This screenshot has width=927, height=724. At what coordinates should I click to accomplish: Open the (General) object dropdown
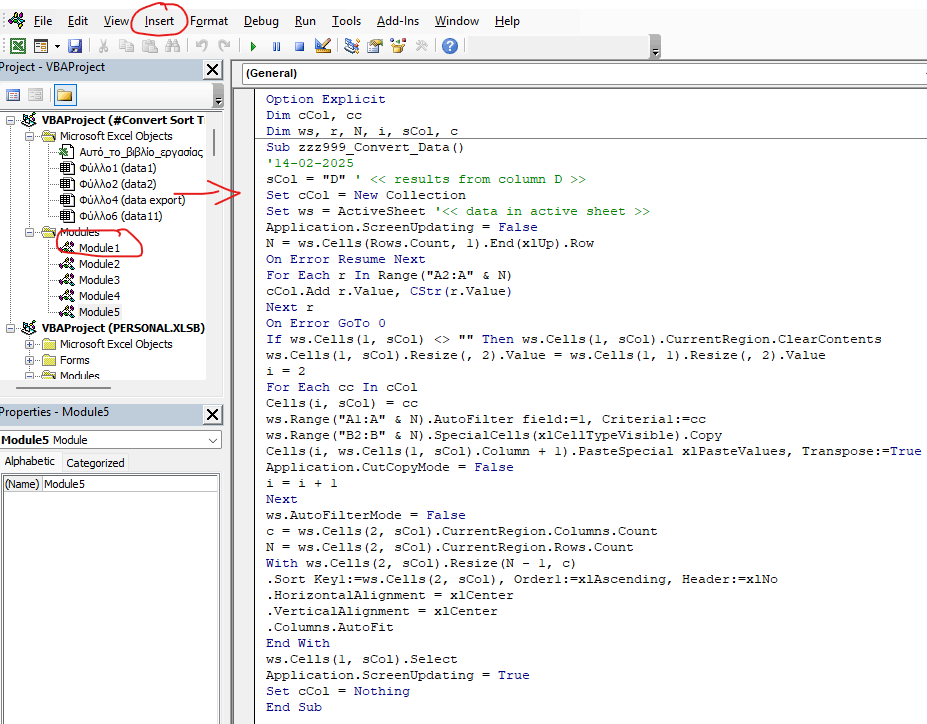[584, 73]
